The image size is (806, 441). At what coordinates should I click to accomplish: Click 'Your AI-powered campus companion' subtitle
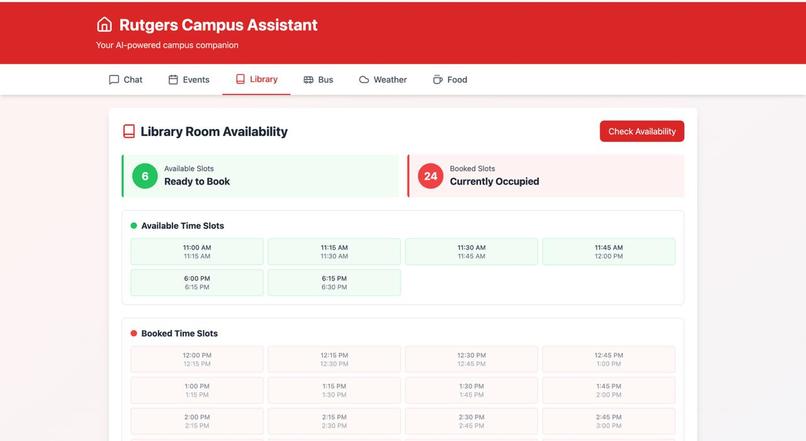click(167, 45)
